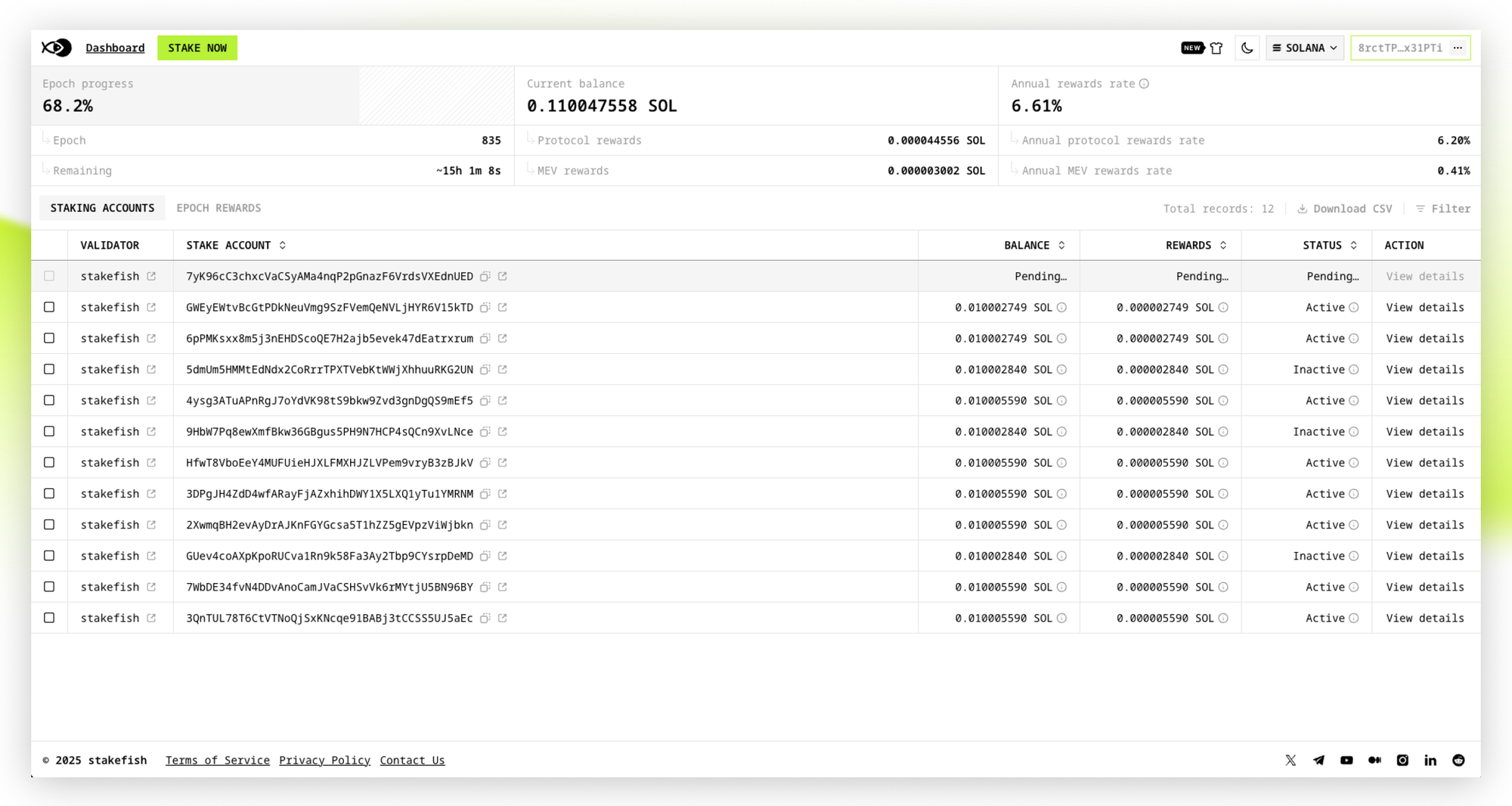Copy stake account address 7WbDE34fvN4D
Viewport: 1512px width, 806px height.
(485, 587)
